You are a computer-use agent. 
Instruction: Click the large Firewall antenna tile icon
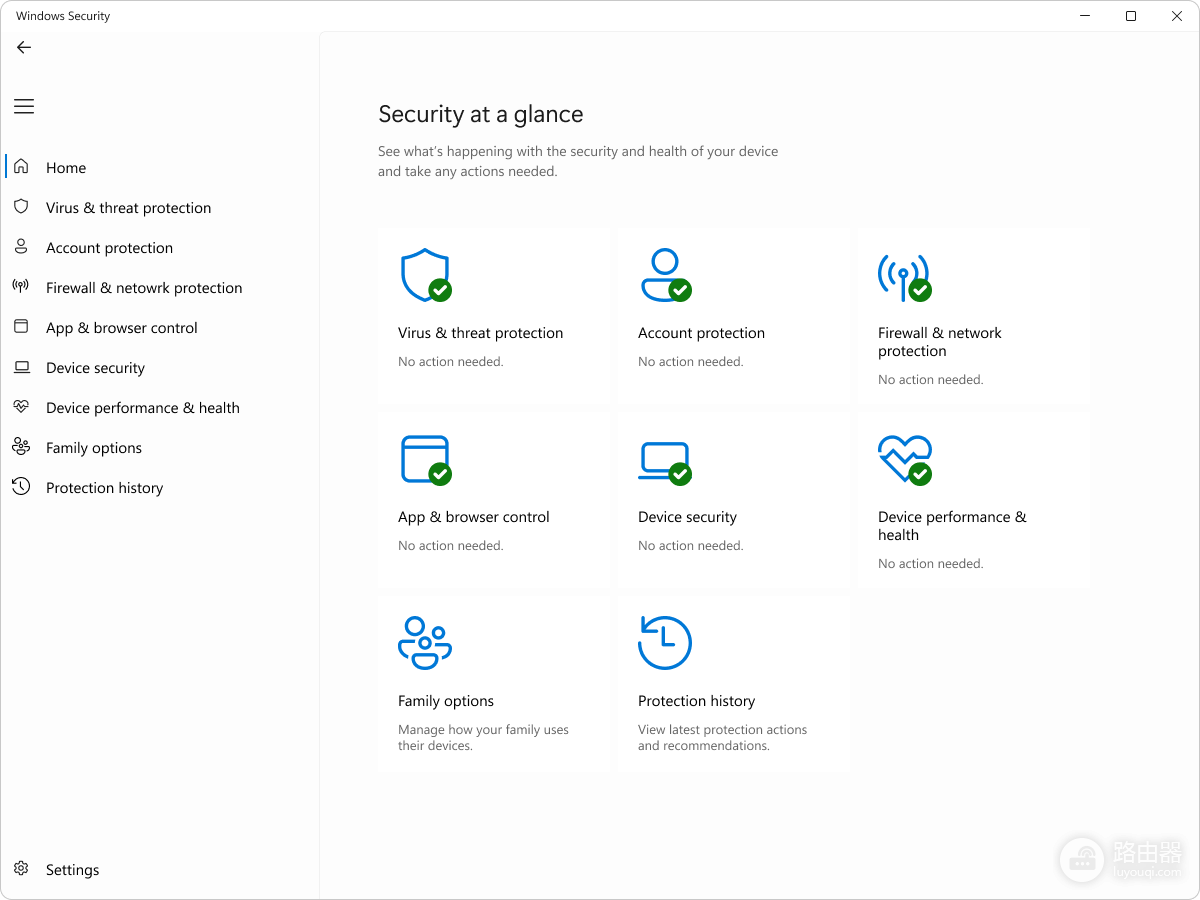(x=905, y=277)
